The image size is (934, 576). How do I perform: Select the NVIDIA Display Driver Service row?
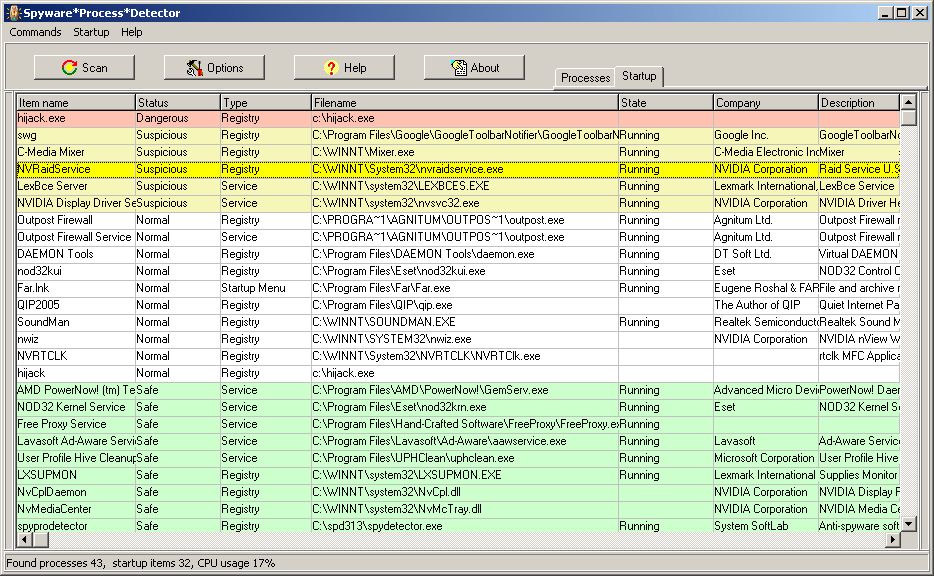coord(457,203)
